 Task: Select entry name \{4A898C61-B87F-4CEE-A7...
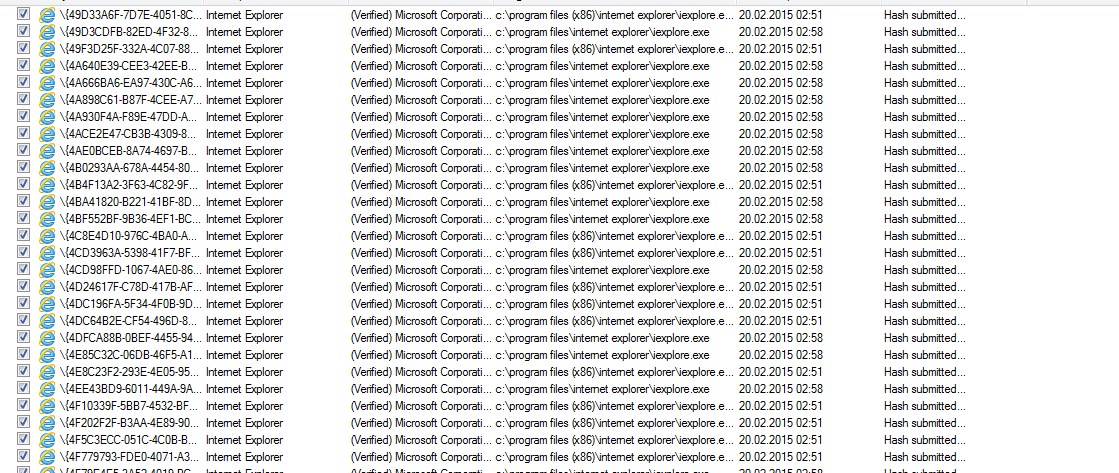click(131, 101)
